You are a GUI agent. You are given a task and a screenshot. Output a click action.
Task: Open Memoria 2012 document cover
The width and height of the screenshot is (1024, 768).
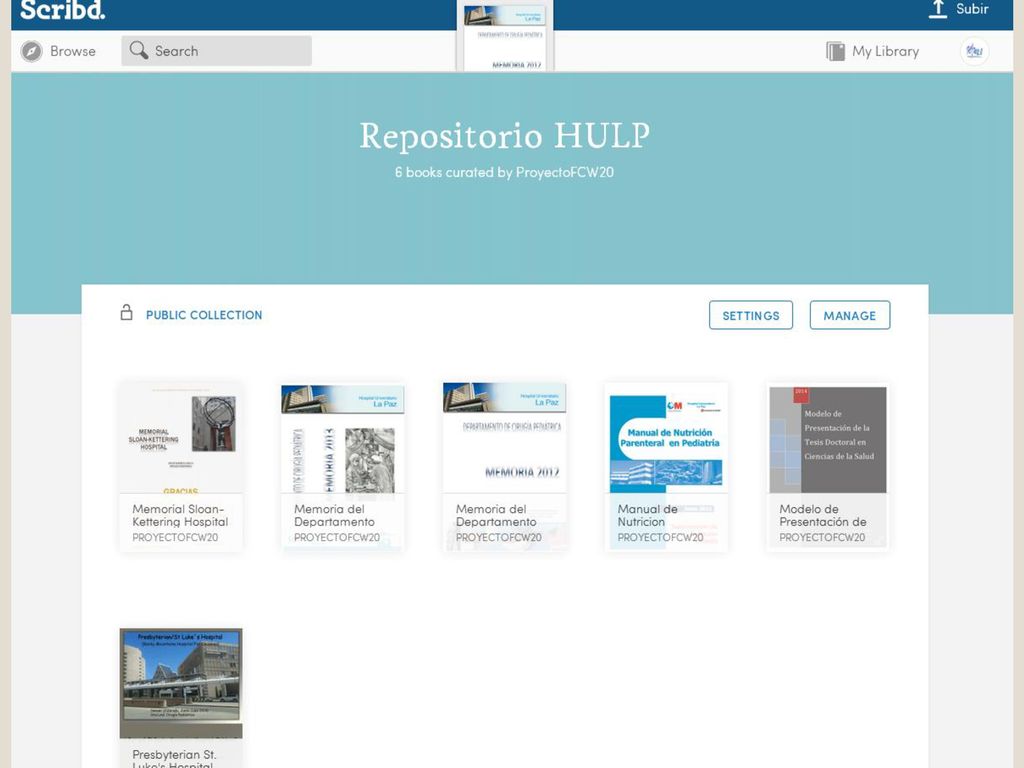(504, 438)
